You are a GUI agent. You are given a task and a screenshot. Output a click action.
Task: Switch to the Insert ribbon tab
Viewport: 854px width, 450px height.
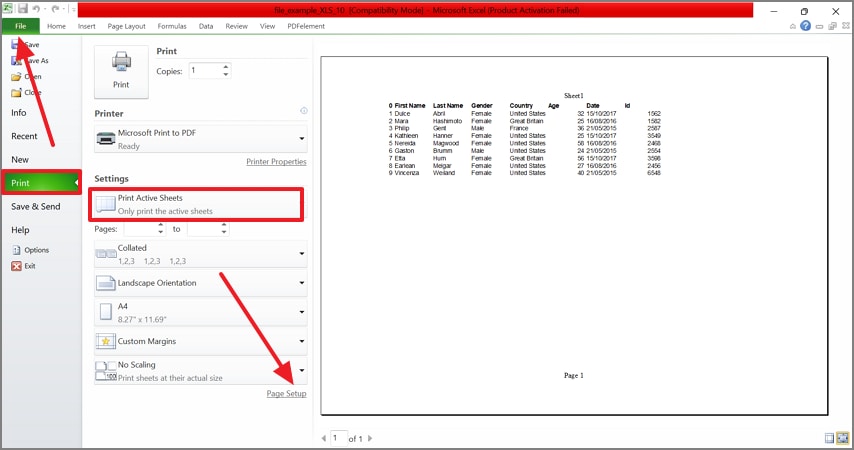[x=86, y=26]
